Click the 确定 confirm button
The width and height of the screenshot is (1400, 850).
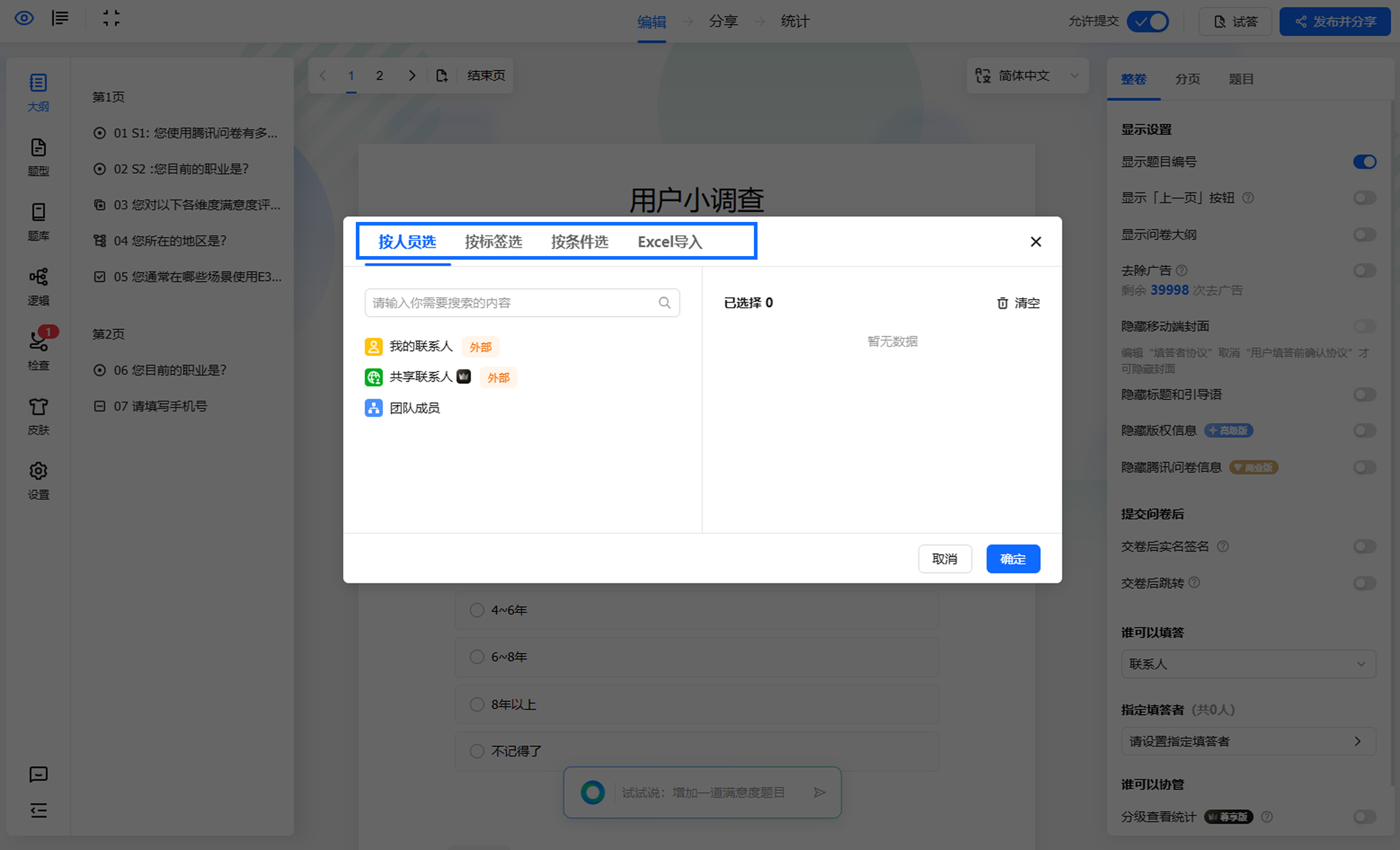(1013, 559)
